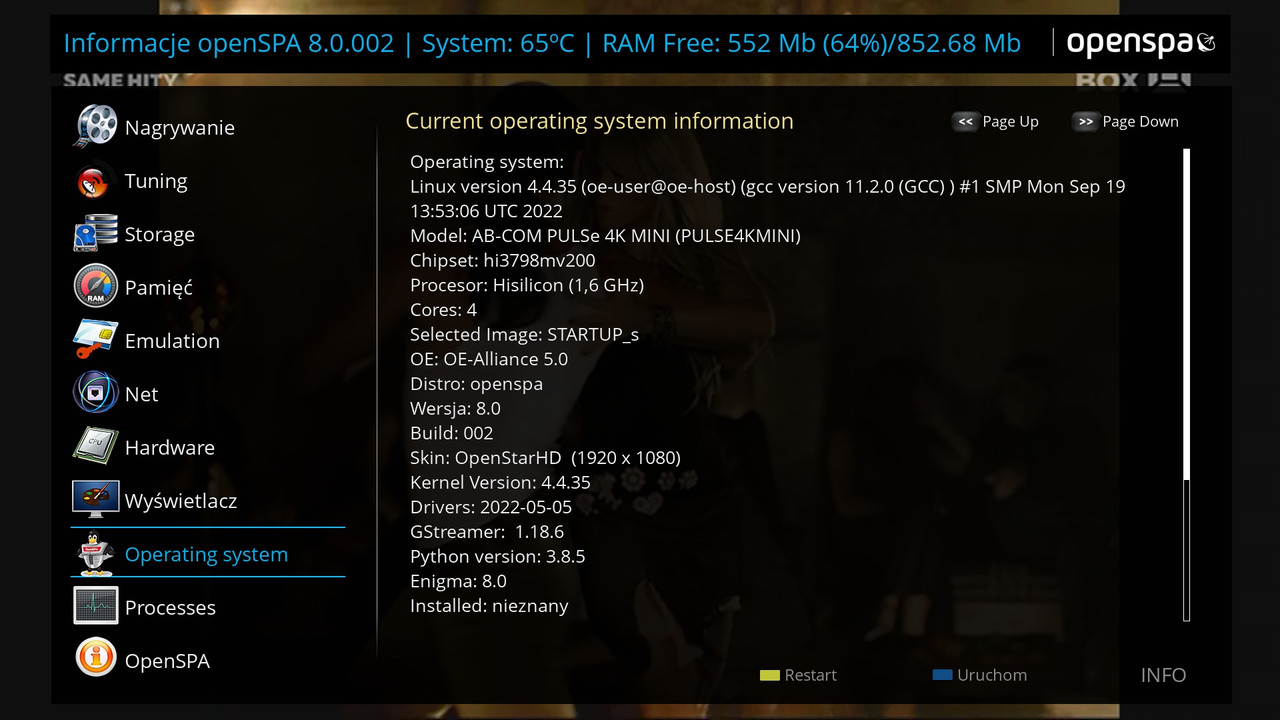Select the Tuning satellite icon
1280x720 pixels.
pos(95,180)
